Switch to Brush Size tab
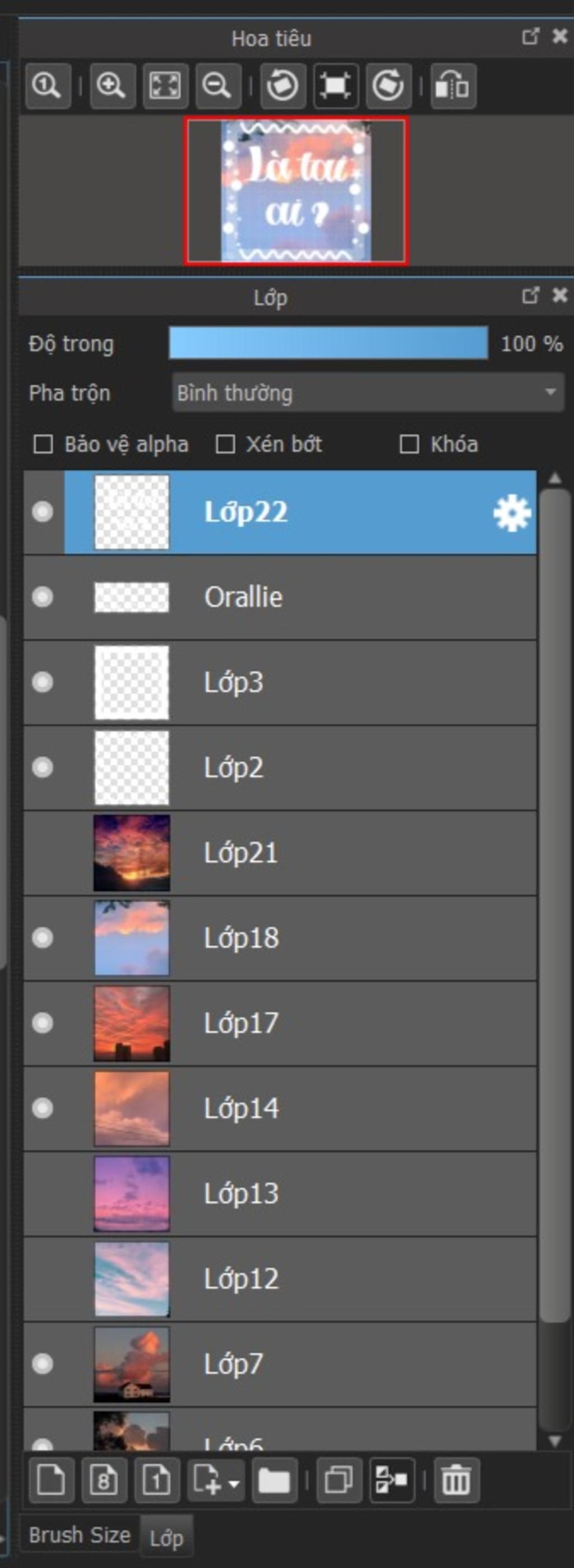The height and width of the screenshot is (1568, 574). [80, 1534]
